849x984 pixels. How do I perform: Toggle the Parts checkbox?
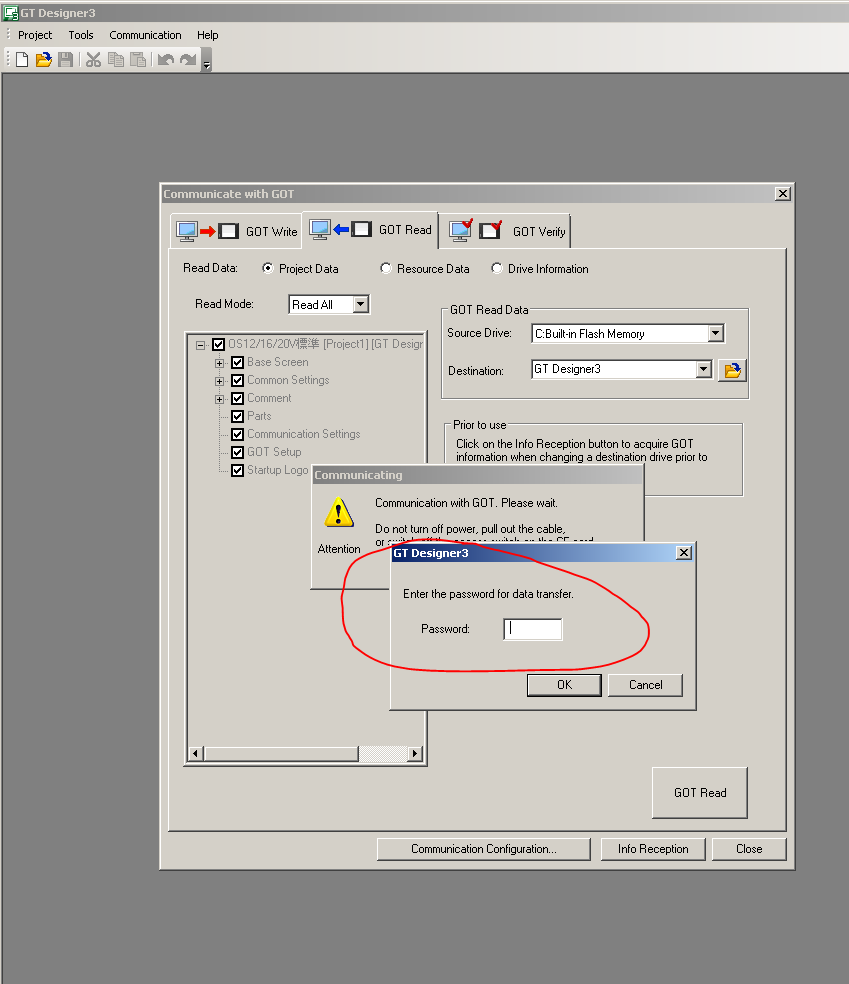coord(237,416)
